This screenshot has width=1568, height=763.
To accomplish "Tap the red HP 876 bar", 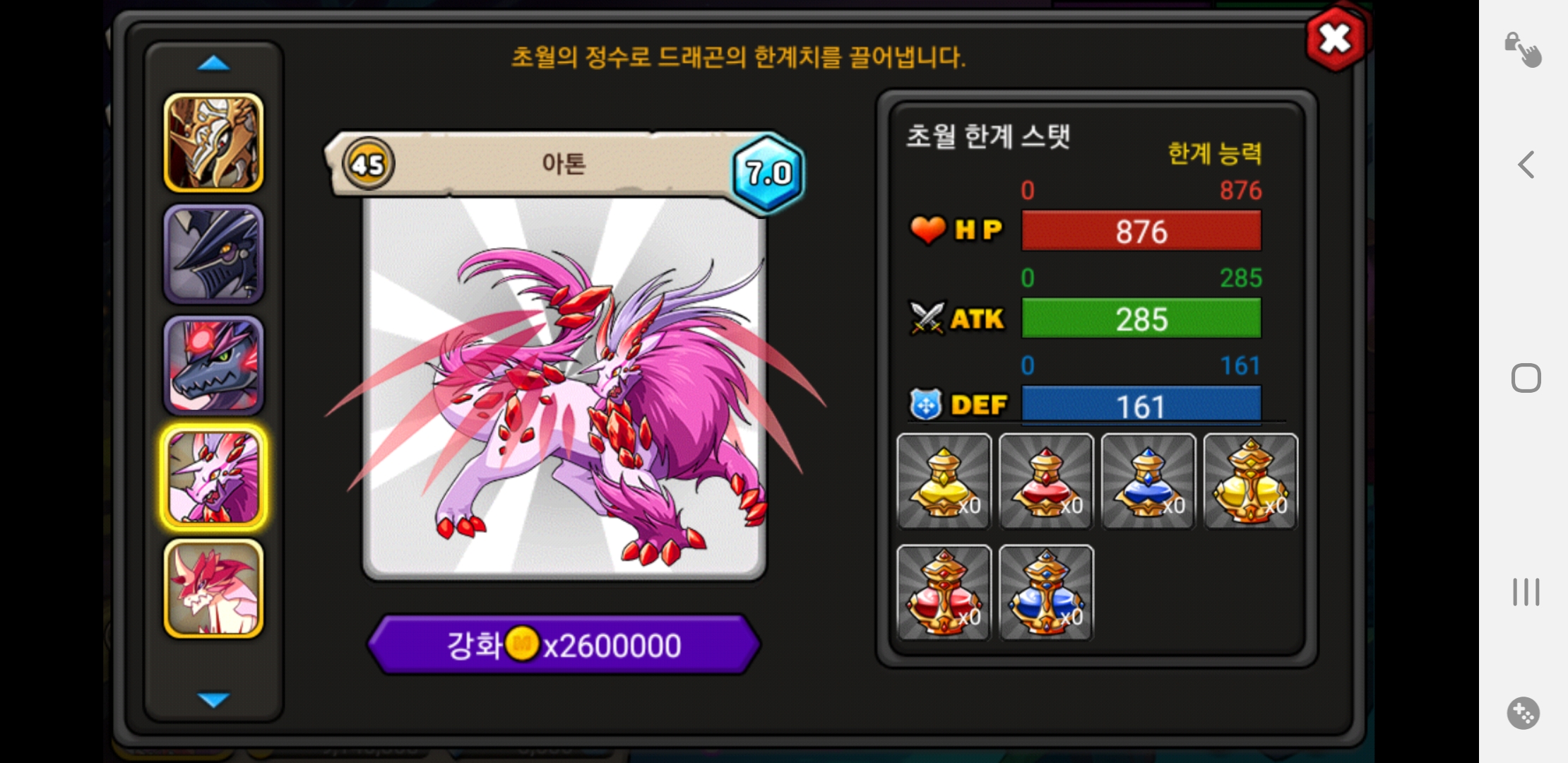I will pos(1141,231).
